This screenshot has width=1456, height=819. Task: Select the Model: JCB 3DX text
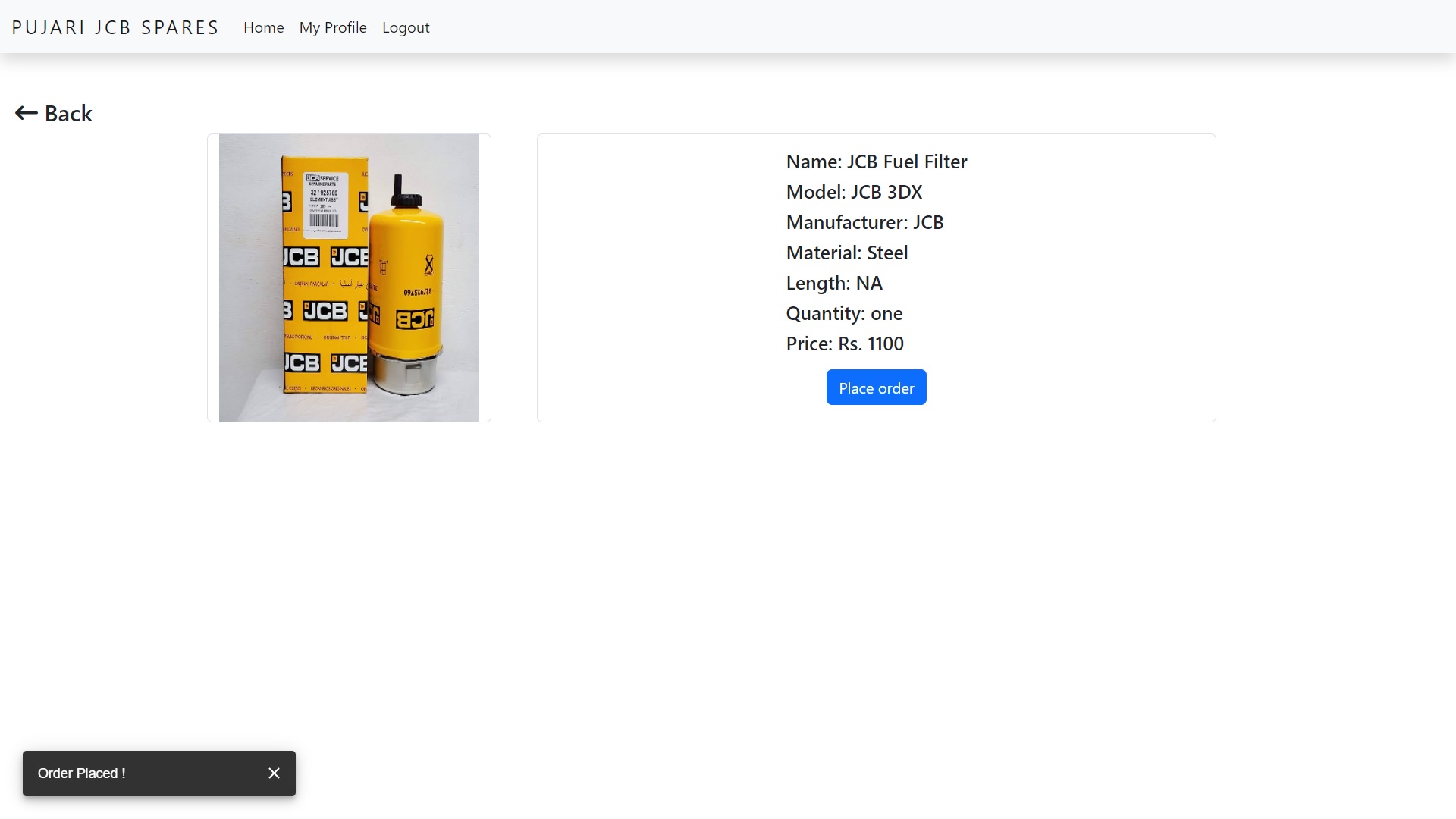(854, 192)
